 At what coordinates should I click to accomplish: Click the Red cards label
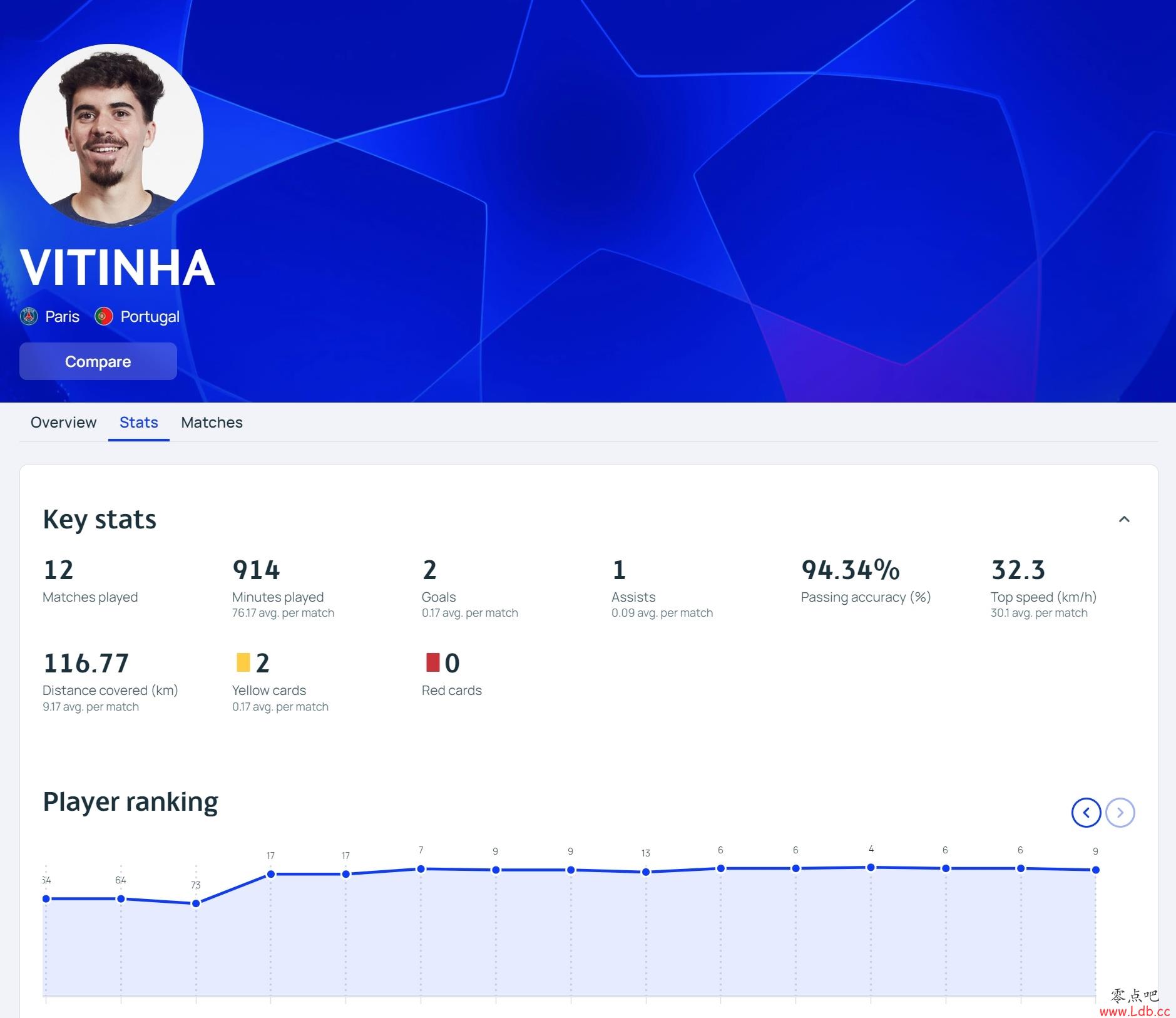coord(452,691)
